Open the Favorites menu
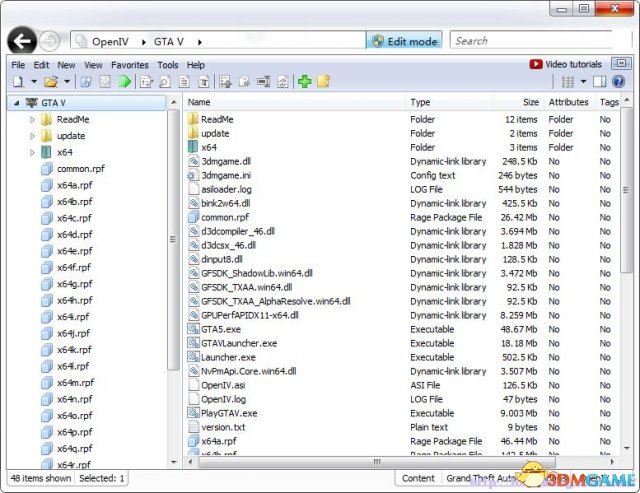 [x=130, y=65]
